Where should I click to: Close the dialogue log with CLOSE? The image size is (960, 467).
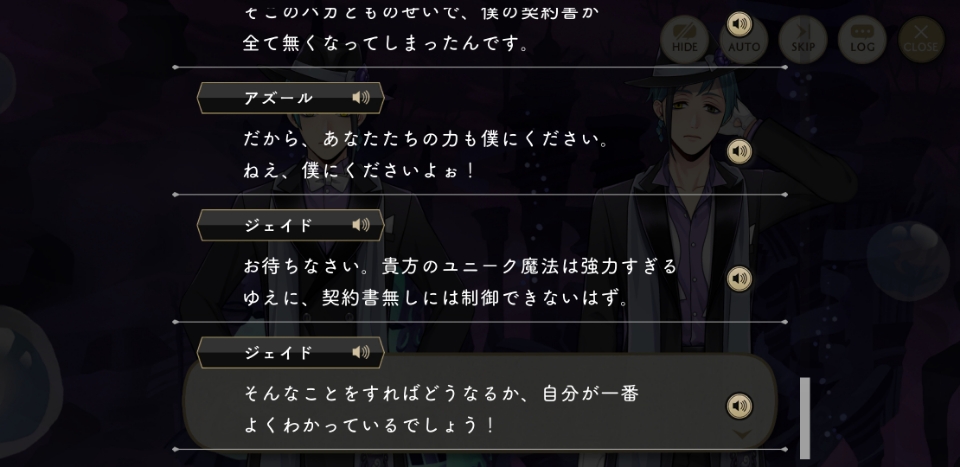(x=921, y=40)
